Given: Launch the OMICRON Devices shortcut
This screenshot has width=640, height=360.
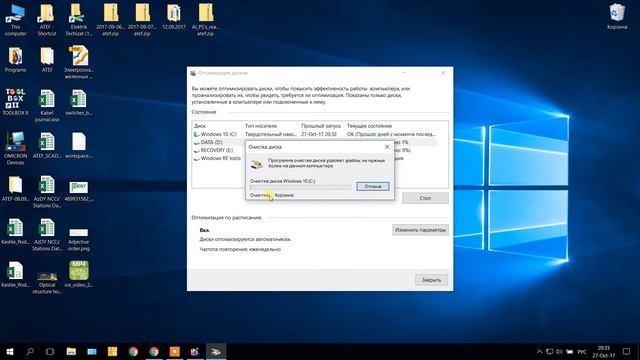Looking at the screenshot, I should click(x=16, y=149).
